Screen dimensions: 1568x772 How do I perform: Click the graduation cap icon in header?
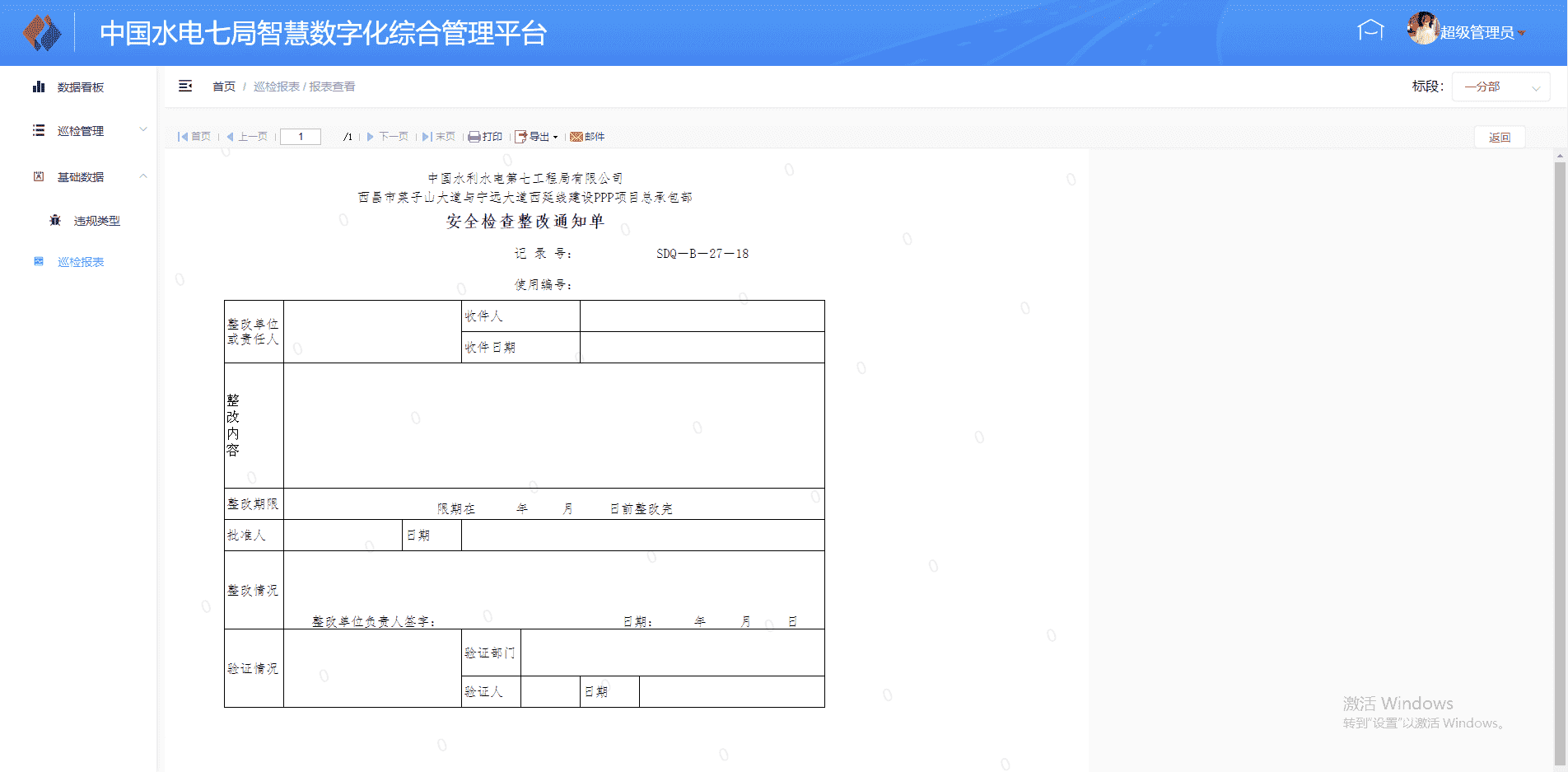click(x=1370, y=31)
